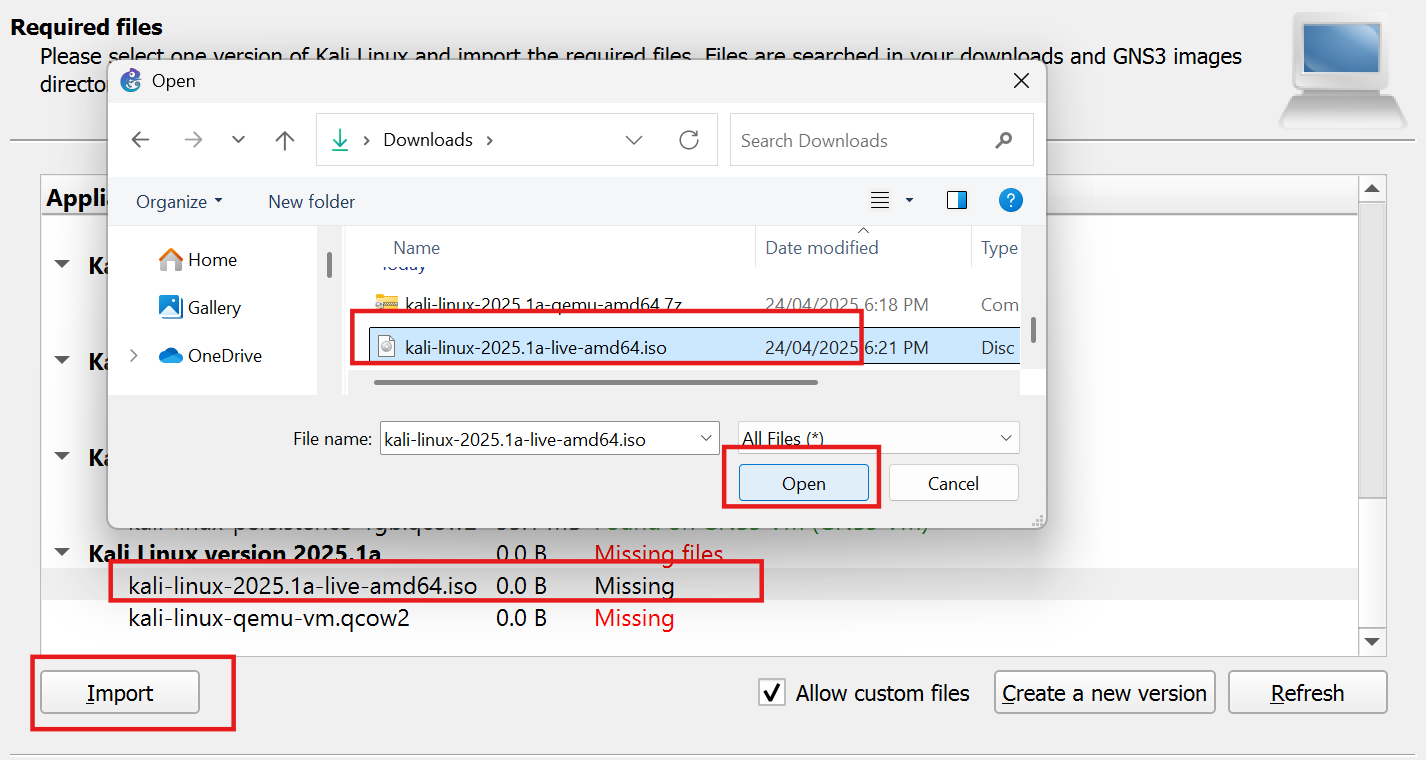The image size is (1426, 760).
Task: Click the ISO disc file icon
Action: (x=386, y=348)
